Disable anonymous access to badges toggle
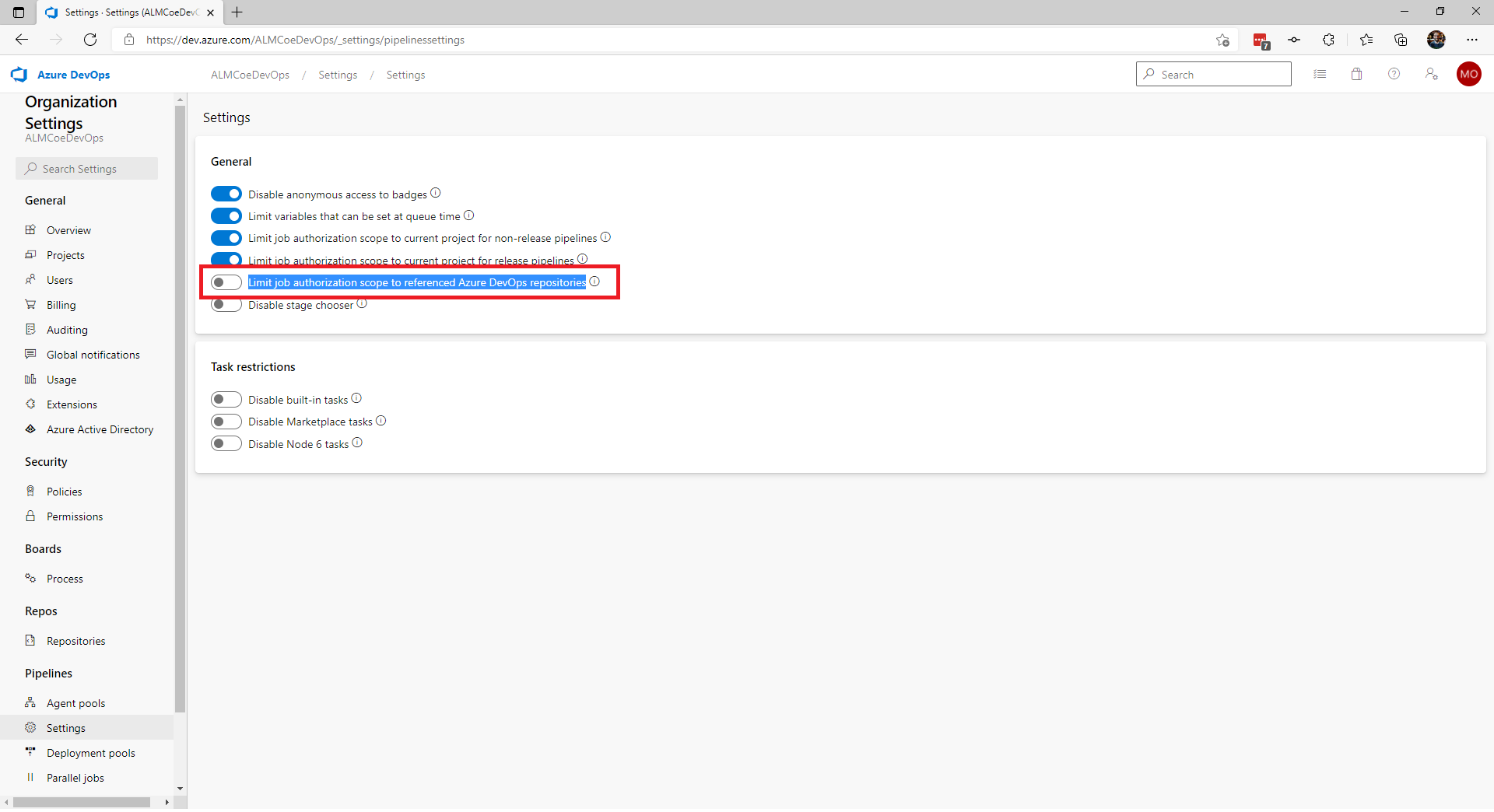Viewport: 1494px width, 812px height. click(x=226, y=194)
